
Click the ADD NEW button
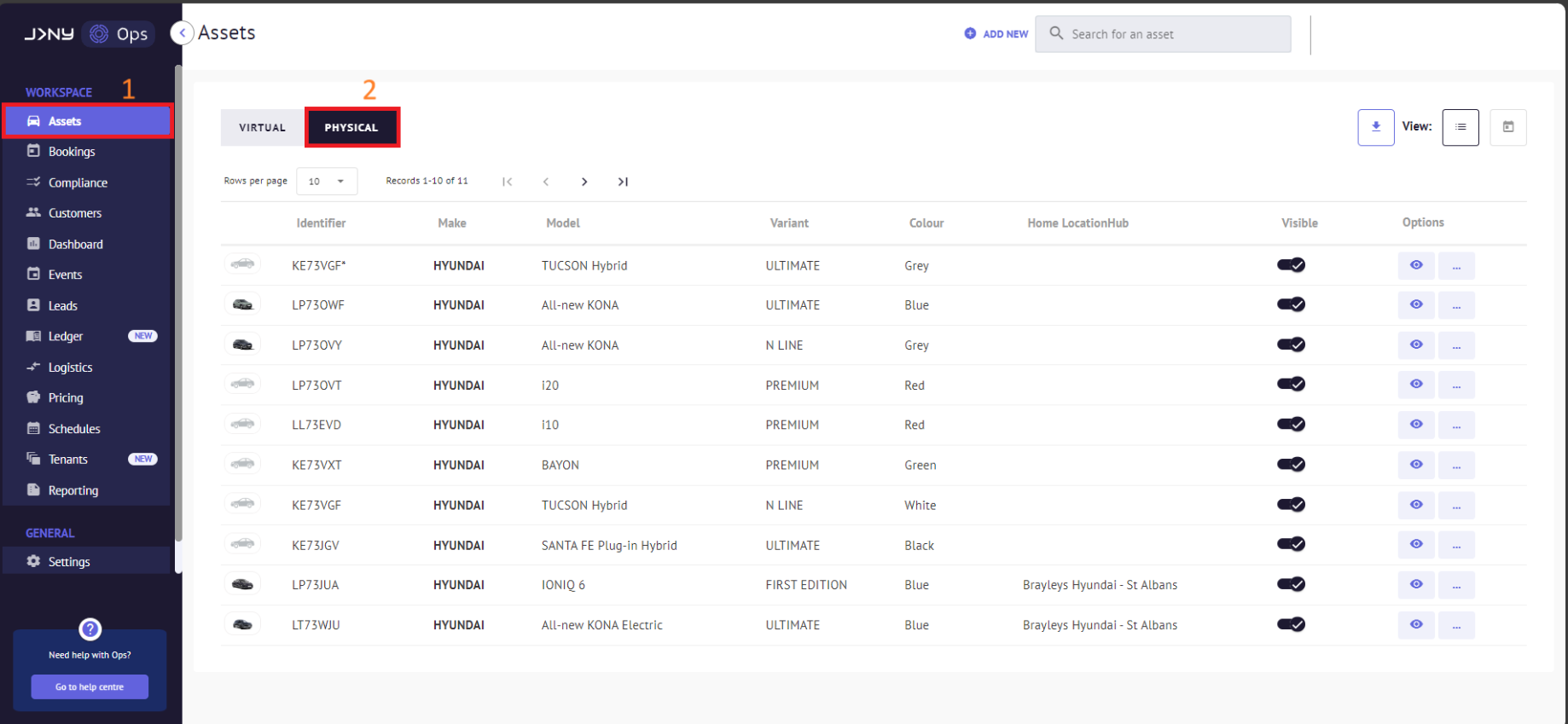996,34
